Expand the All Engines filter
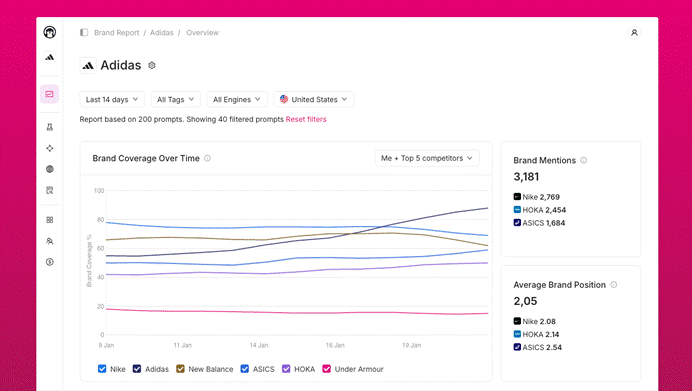This screenshot has width=692, height=391. click(237, 99)
